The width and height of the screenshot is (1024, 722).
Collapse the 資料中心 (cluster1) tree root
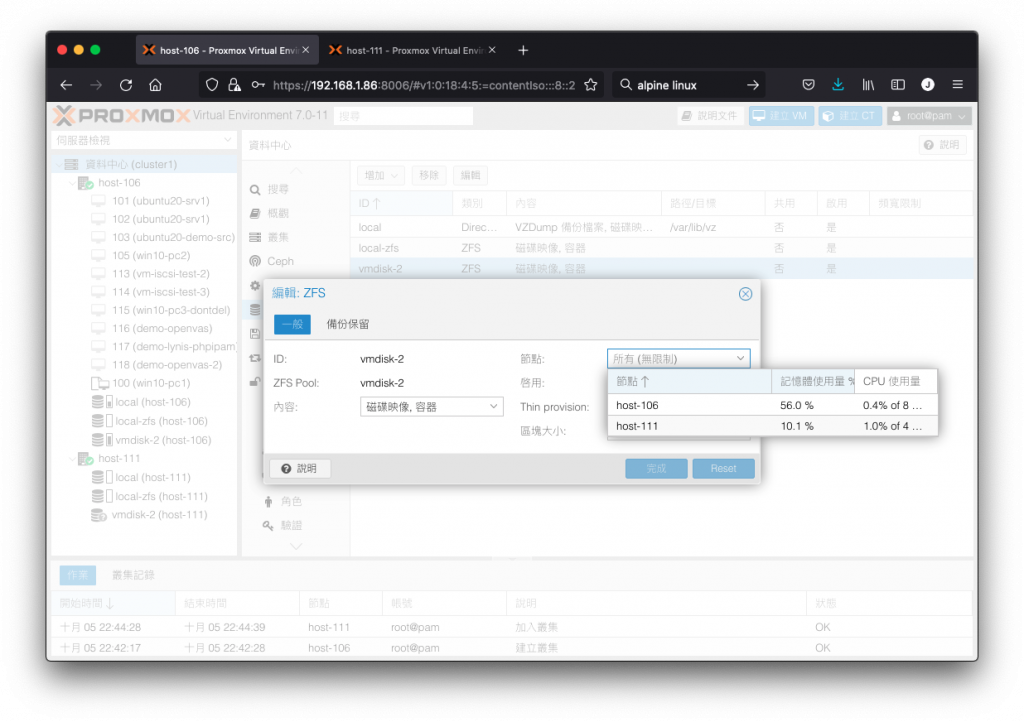tap(59, 165)
